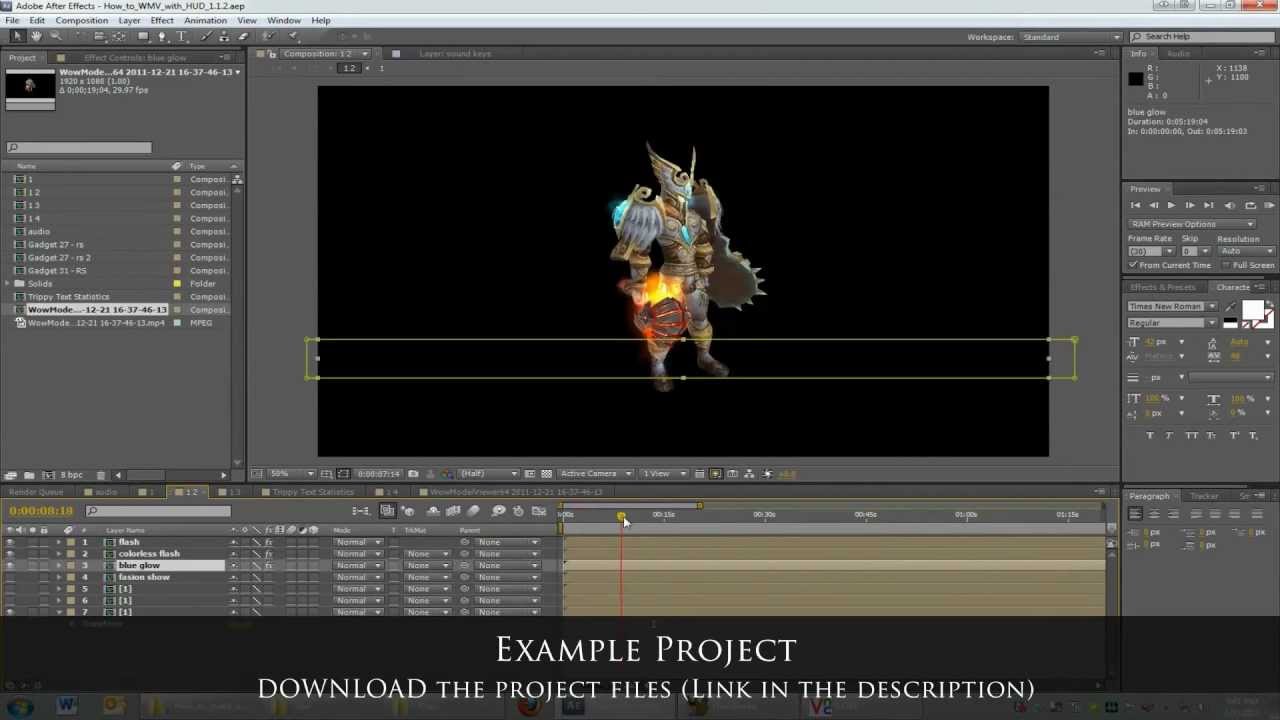Select the audio composition in Project panel

click(39, 231)
